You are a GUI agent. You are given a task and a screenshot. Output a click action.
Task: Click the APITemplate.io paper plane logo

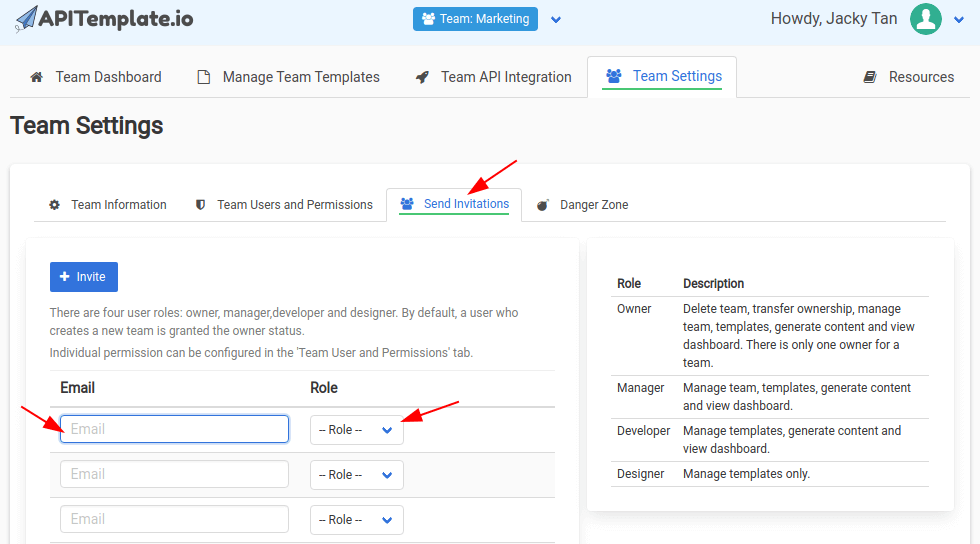coord(24,18)
